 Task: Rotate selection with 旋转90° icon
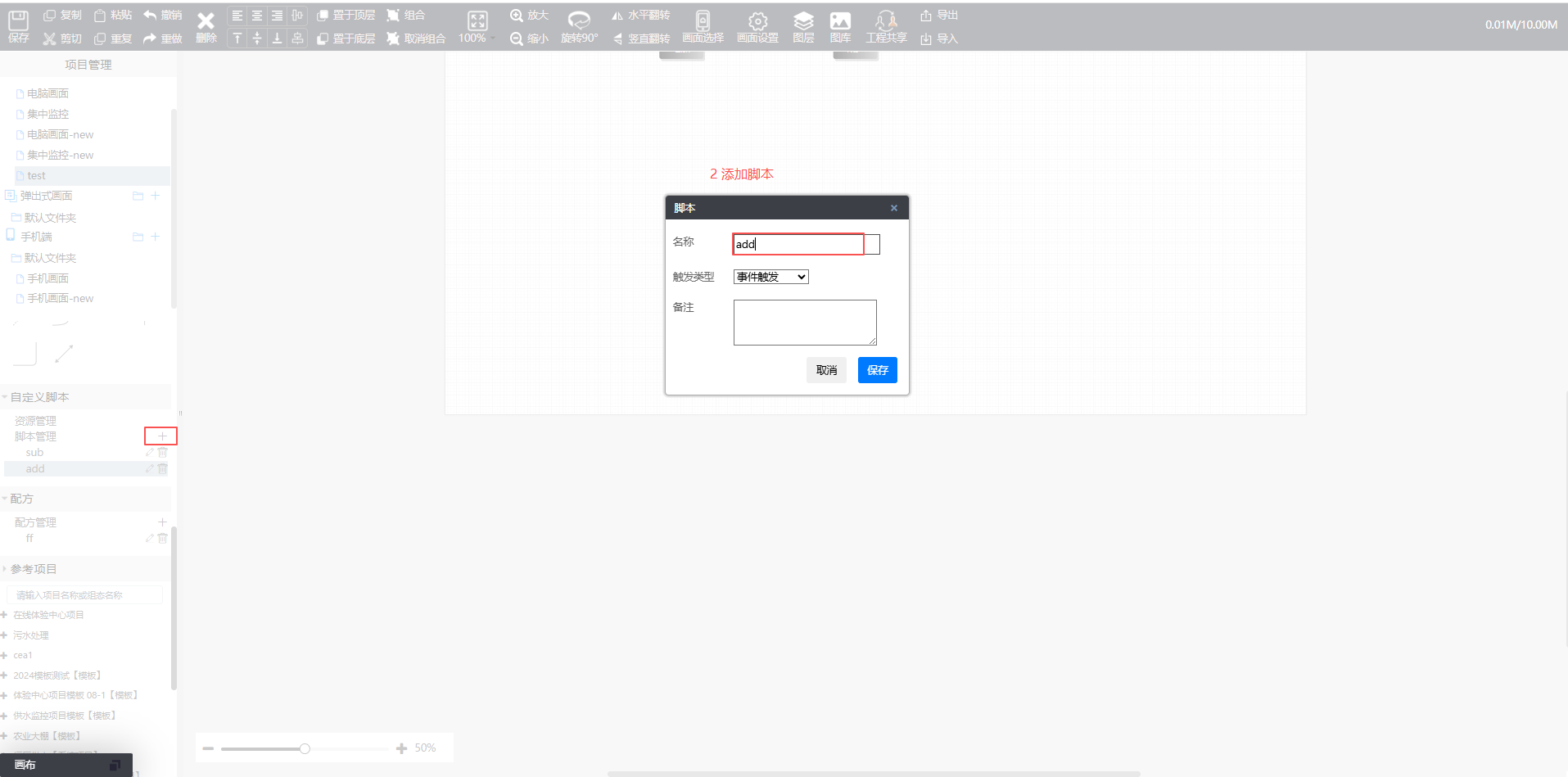[x=579, y=21]
